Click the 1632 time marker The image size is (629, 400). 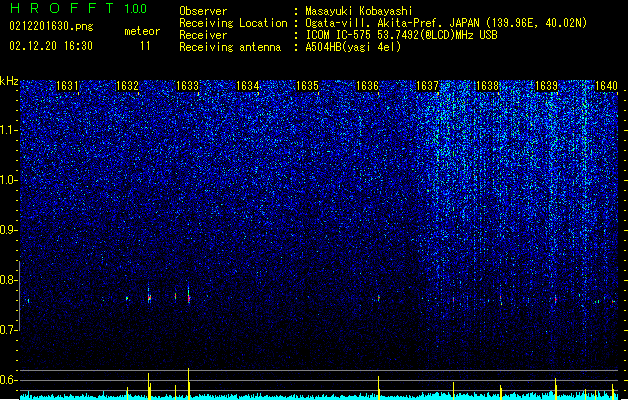point(127,86)
